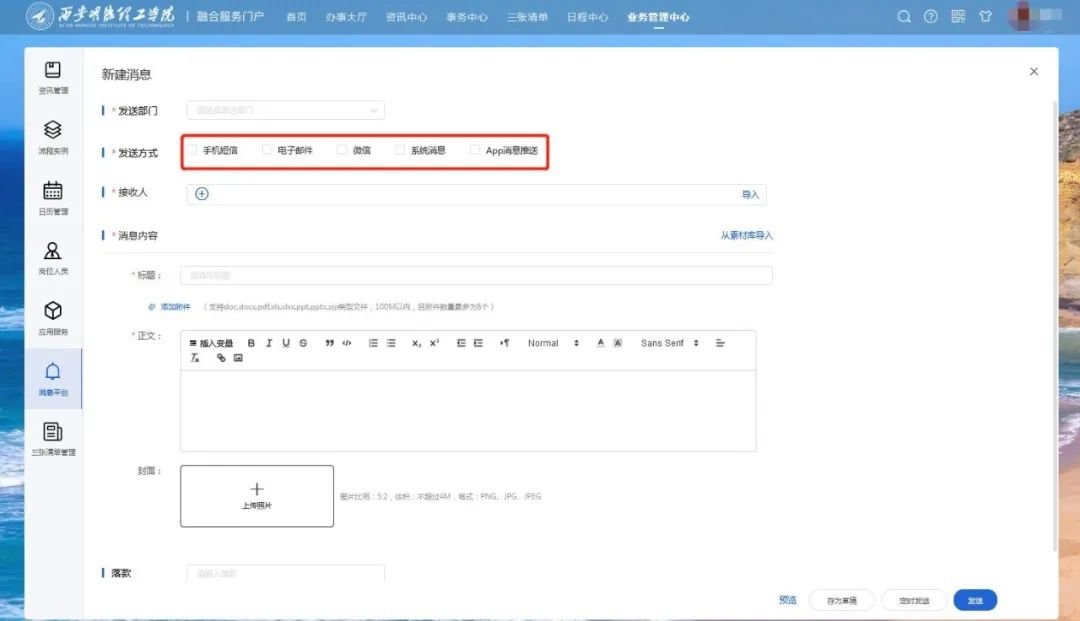The width and height of the screenshot is (1080, 621).
Task: Click the blue 发送 button
Action: tap(975, 600)
